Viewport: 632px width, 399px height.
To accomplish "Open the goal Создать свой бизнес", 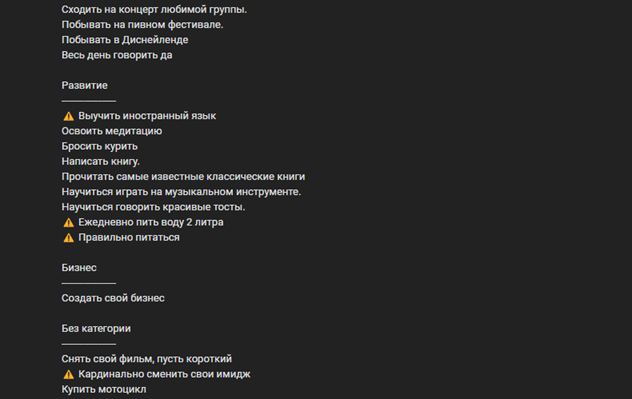I will tap(113, 298).
